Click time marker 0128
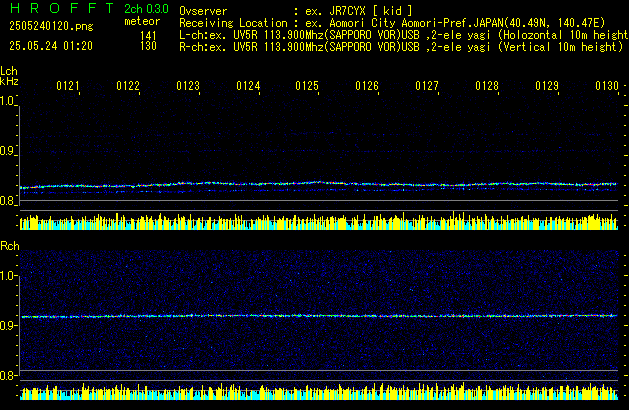 [487, 86]
